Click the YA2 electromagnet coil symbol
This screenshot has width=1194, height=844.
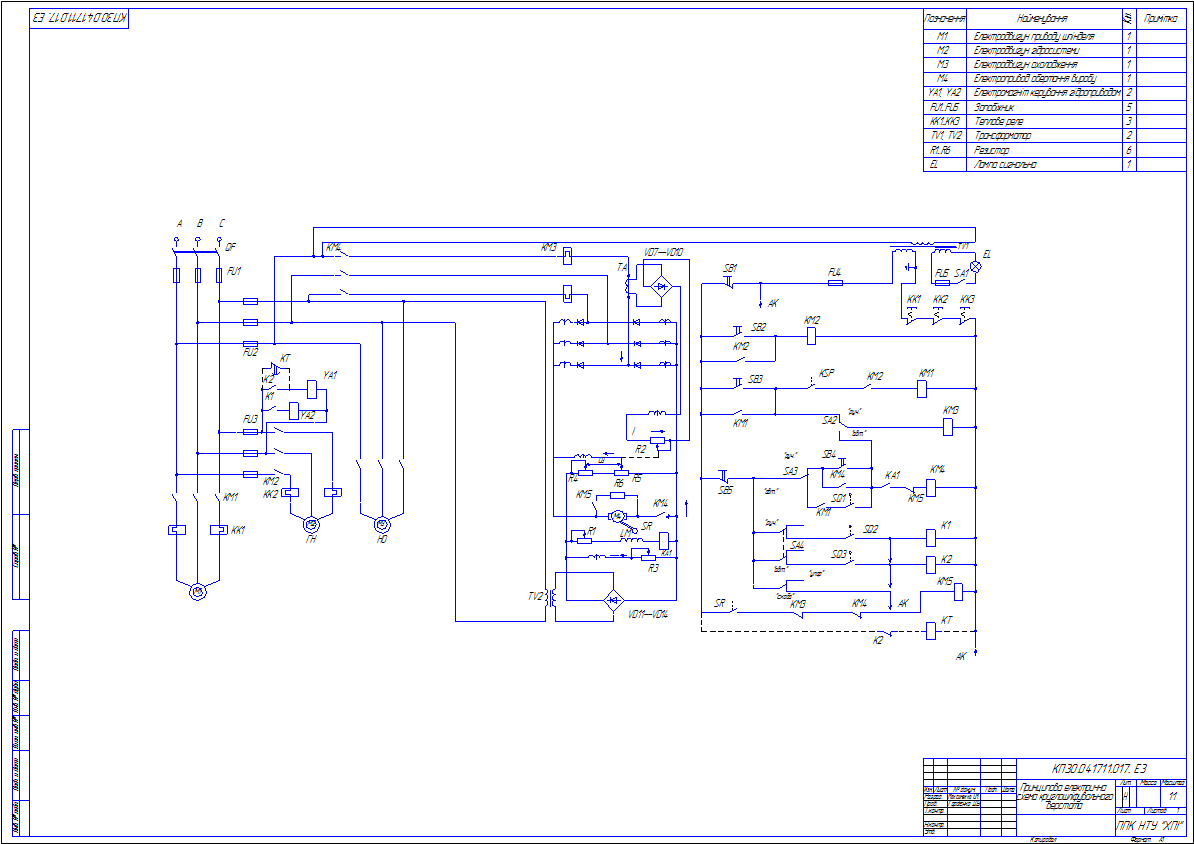click(x=294, y=411)
